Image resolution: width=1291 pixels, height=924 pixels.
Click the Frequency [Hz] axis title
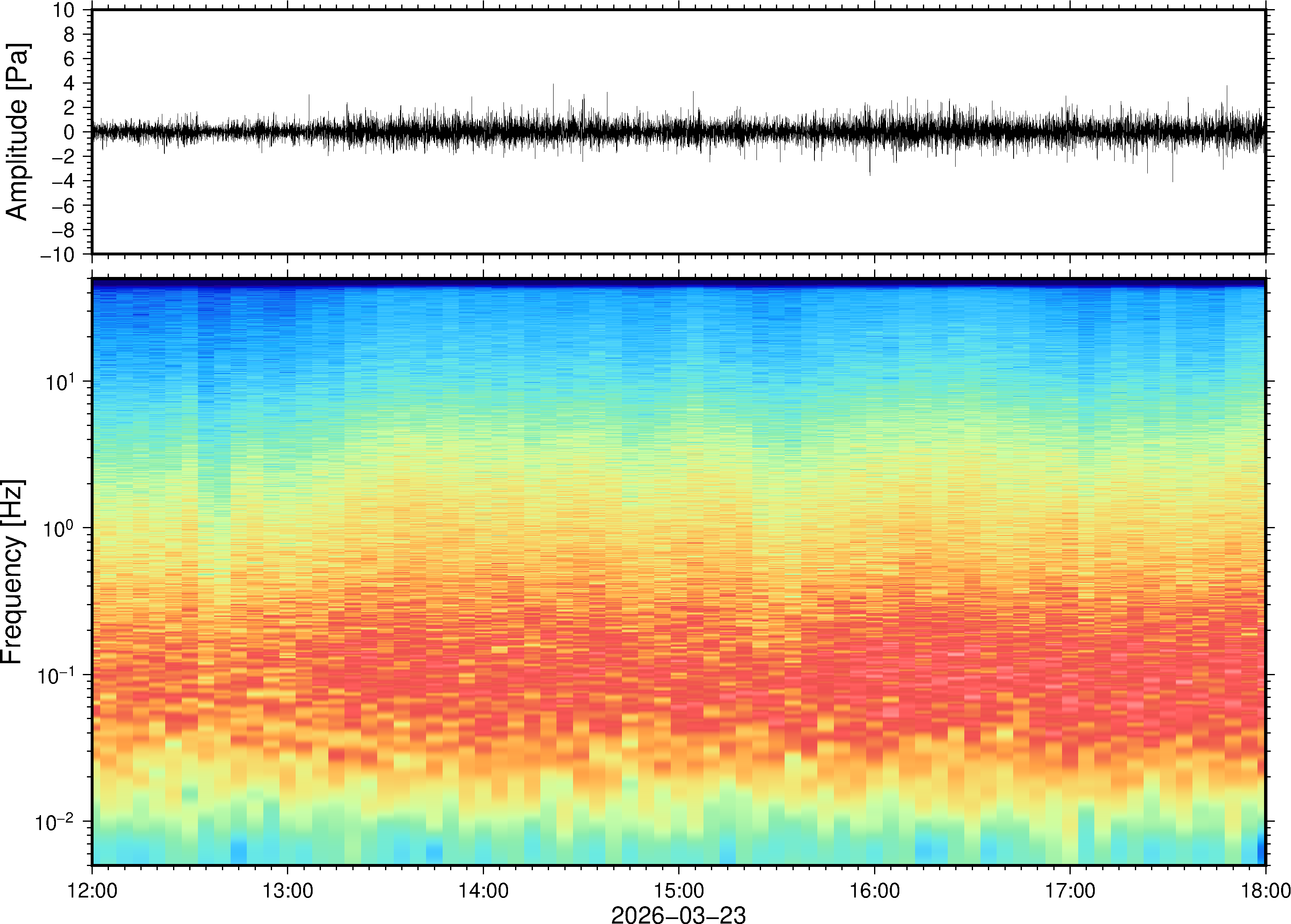point(12,572)
